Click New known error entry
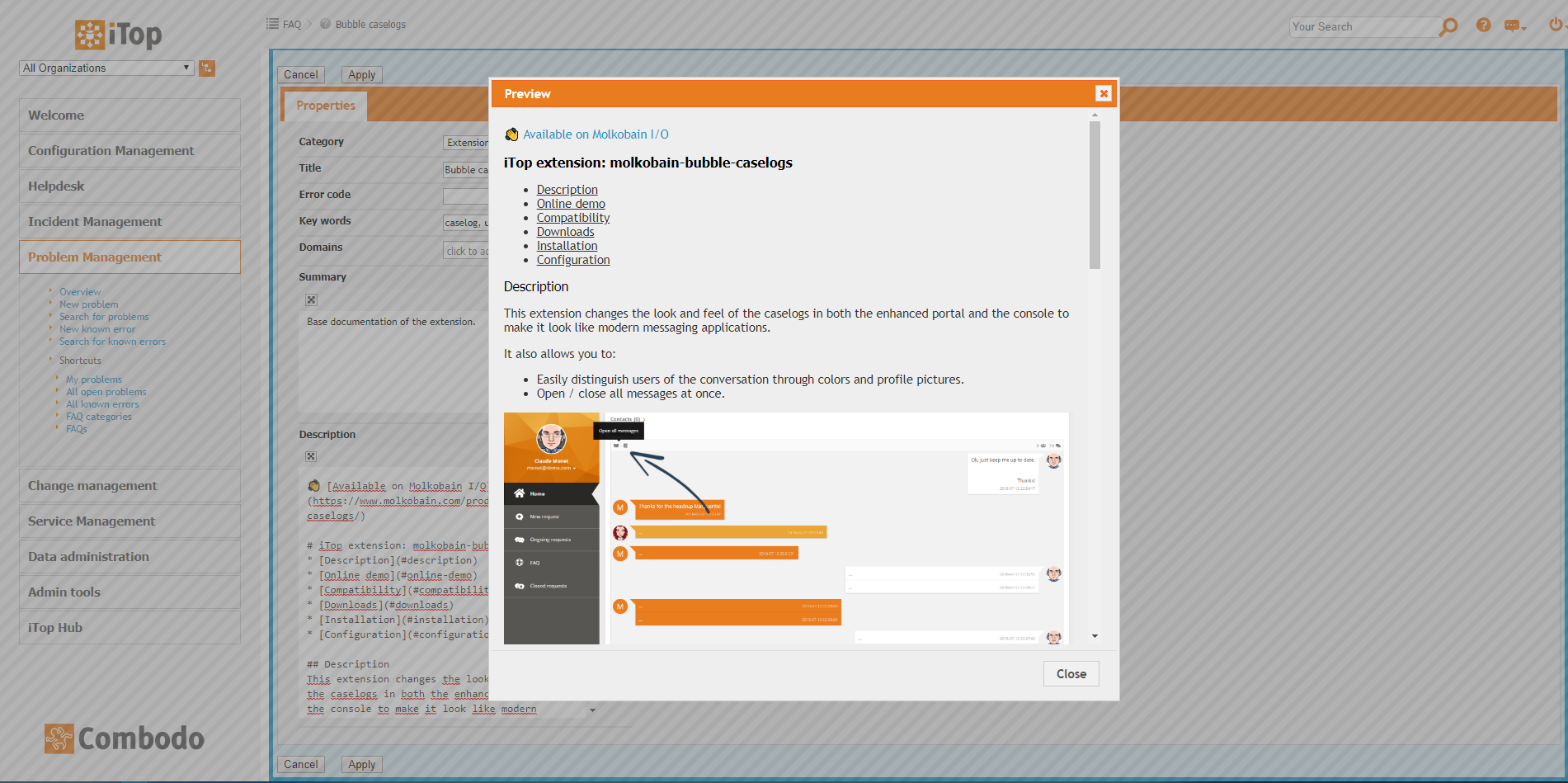The height and width of the screenshot is (783, 1568). [x=97, y=329]
